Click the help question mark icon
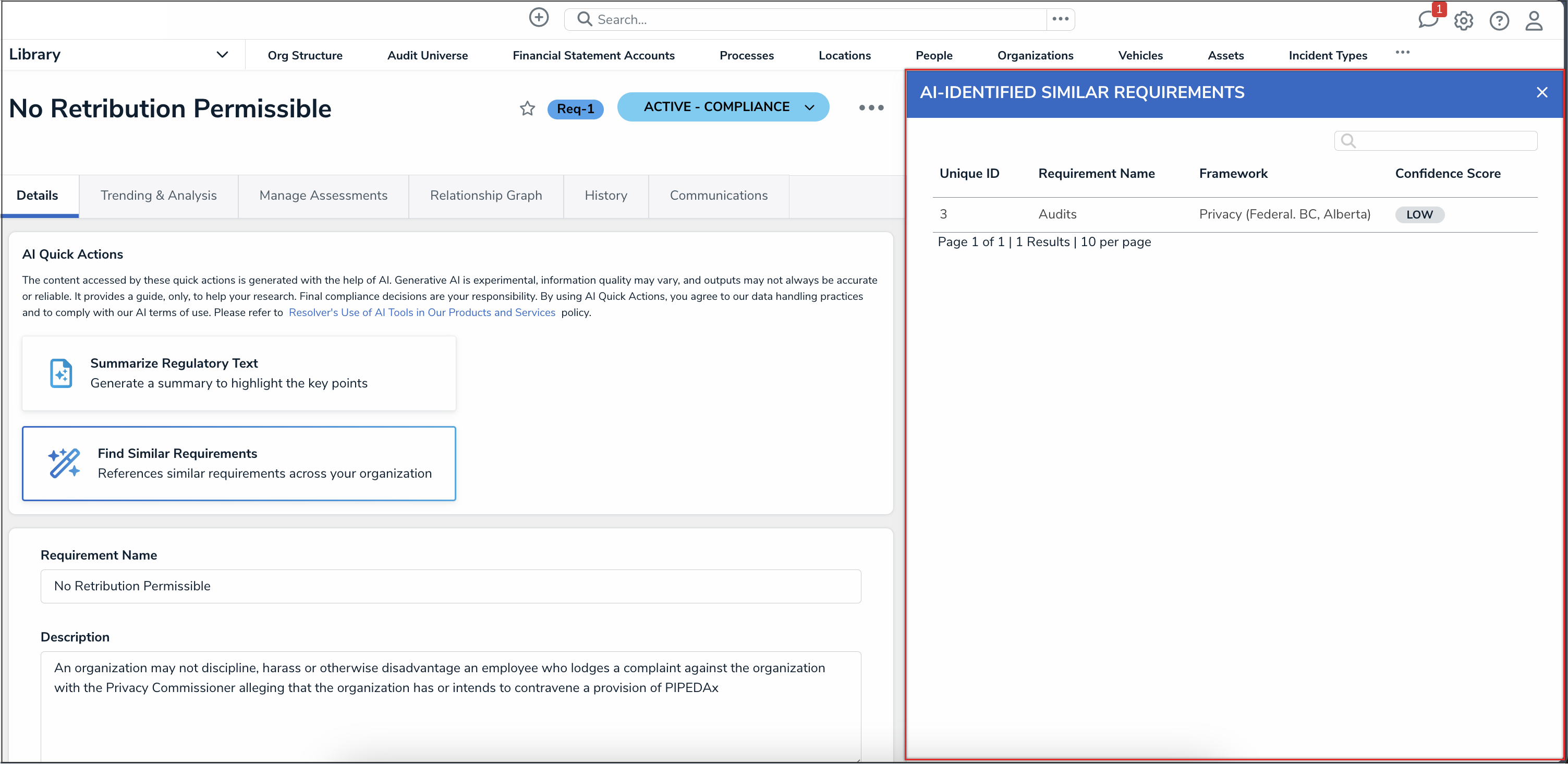Viewport: 1568px width, 764px height. (x=1499, y=21)
